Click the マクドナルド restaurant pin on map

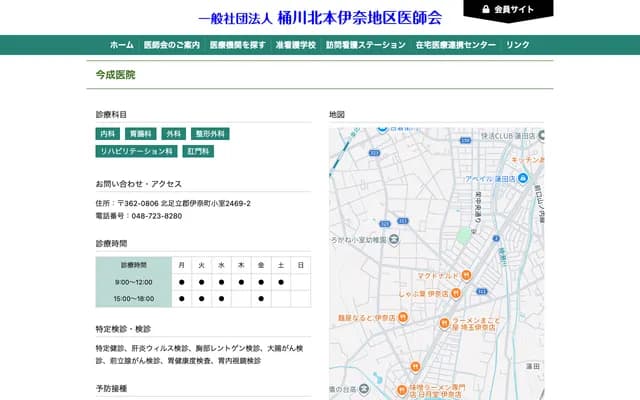click(467, 276)
